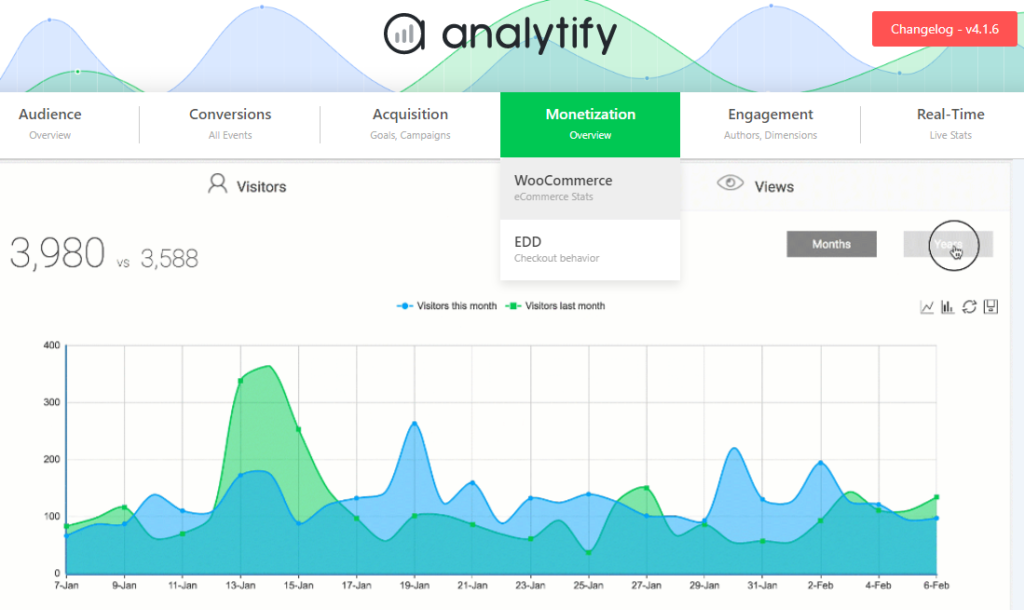Open the Engagement Authors, Dimensions tab
The image size is (1024, 610).
tap(771, 124)
